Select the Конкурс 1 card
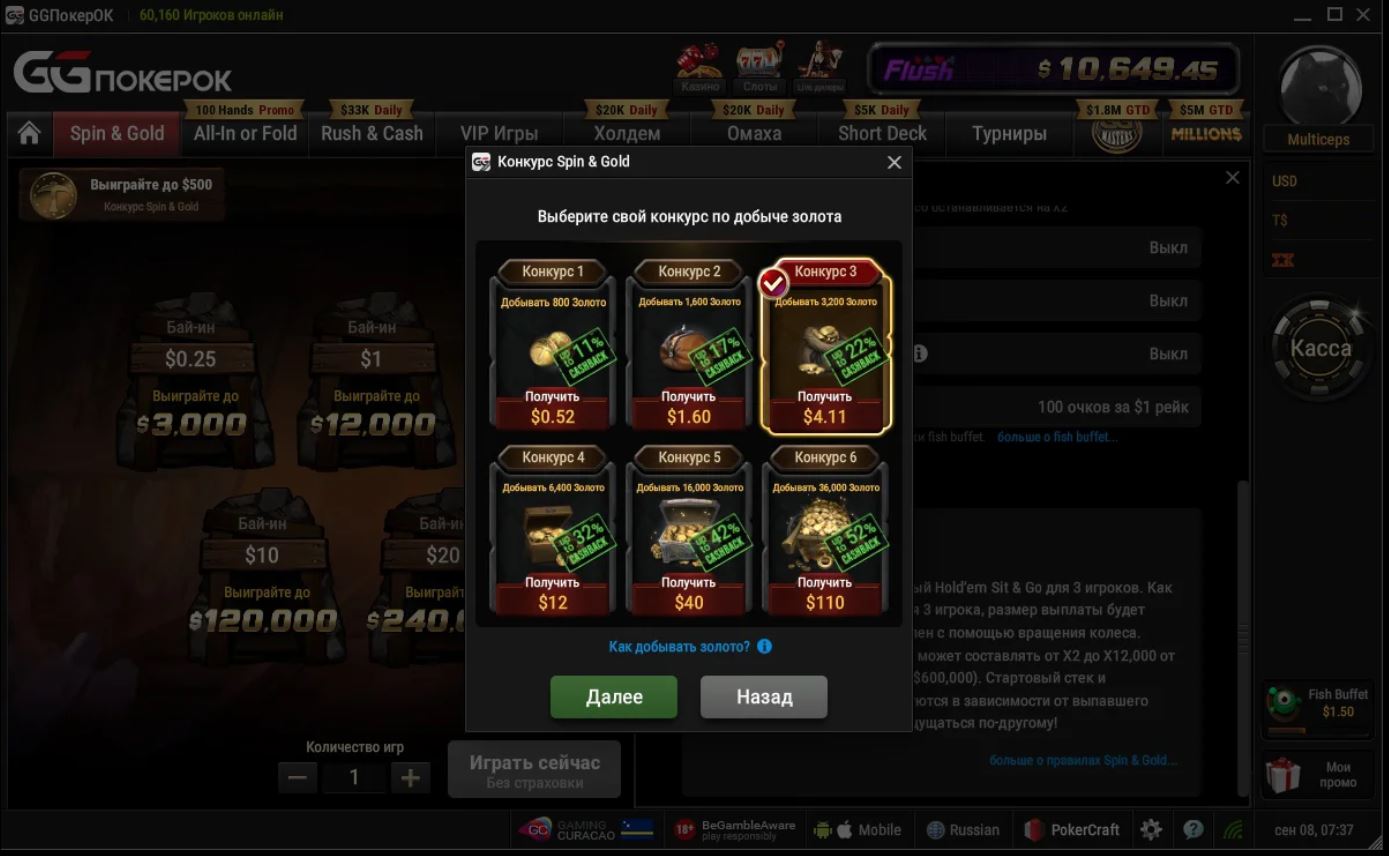 553,344
